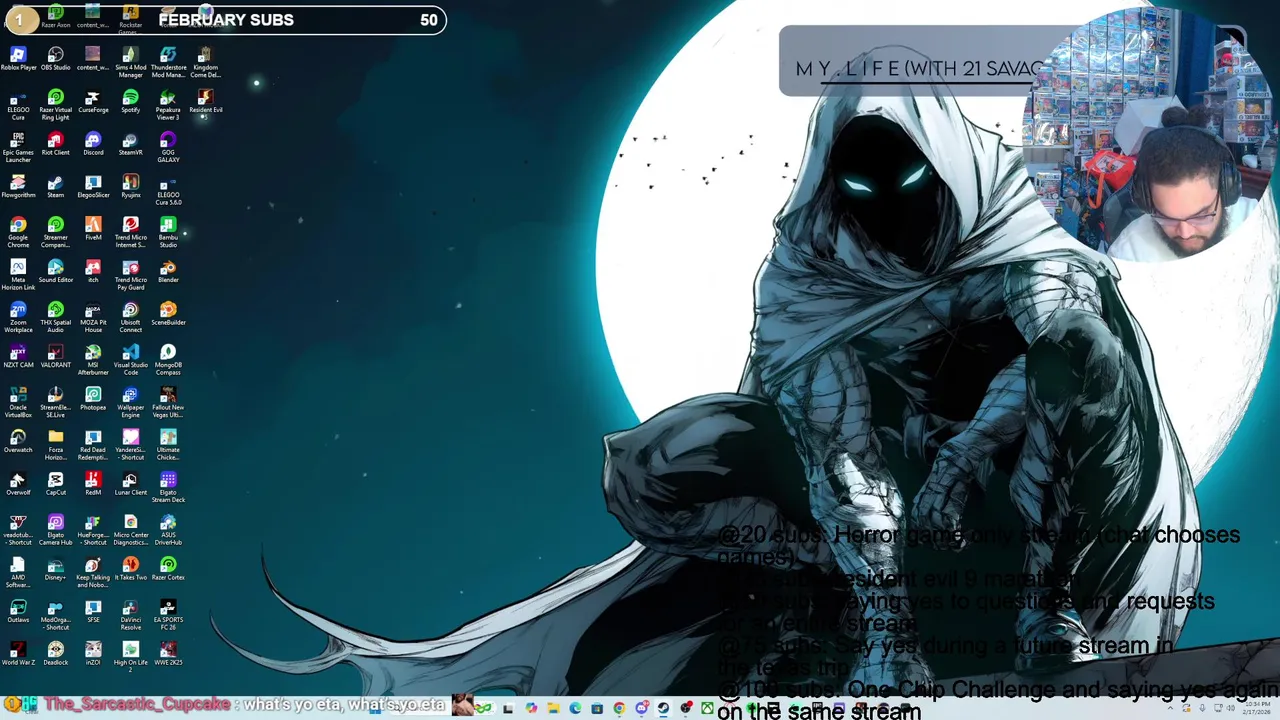Launch CurseForge from the desktop
This screenshot has width=1280, height=720.
coord(93,102)
